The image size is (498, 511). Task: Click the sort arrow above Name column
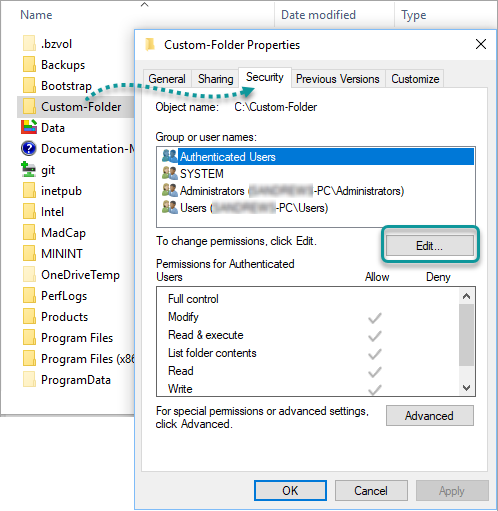(x=144, y=5)
